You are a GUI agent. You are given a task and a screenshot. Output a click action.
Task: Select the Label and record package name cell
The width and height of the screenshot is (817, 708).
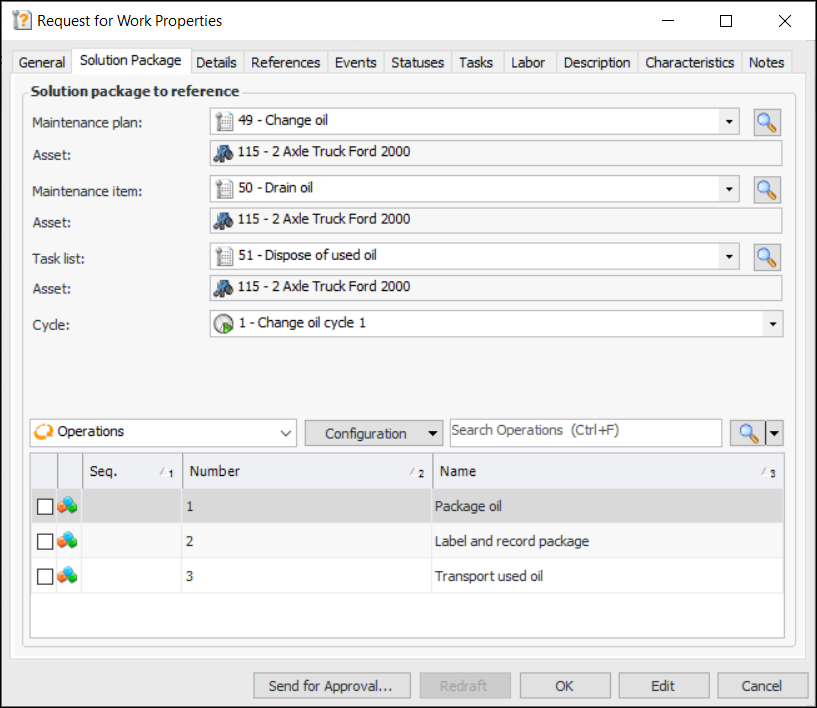(x=608, y=541)
